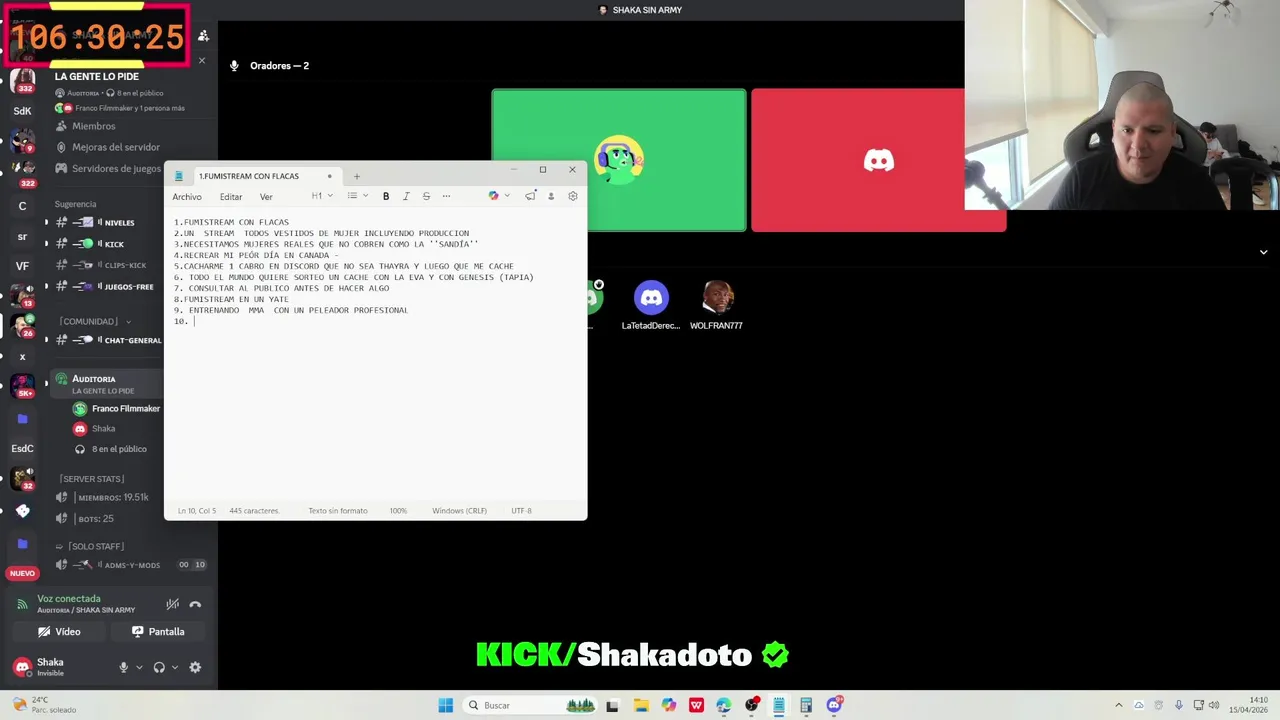Open microphone input options dropdown arrow
Image resolution: width=1280 pixels, height=720 pixels.
tap(139, 667)
